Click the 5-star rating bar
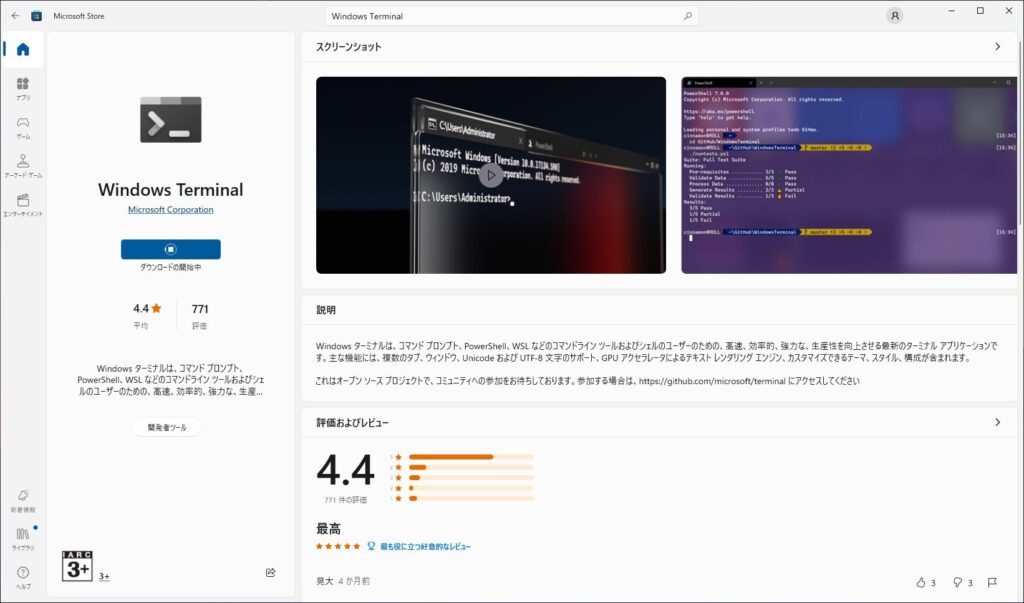 pos(471,457)
